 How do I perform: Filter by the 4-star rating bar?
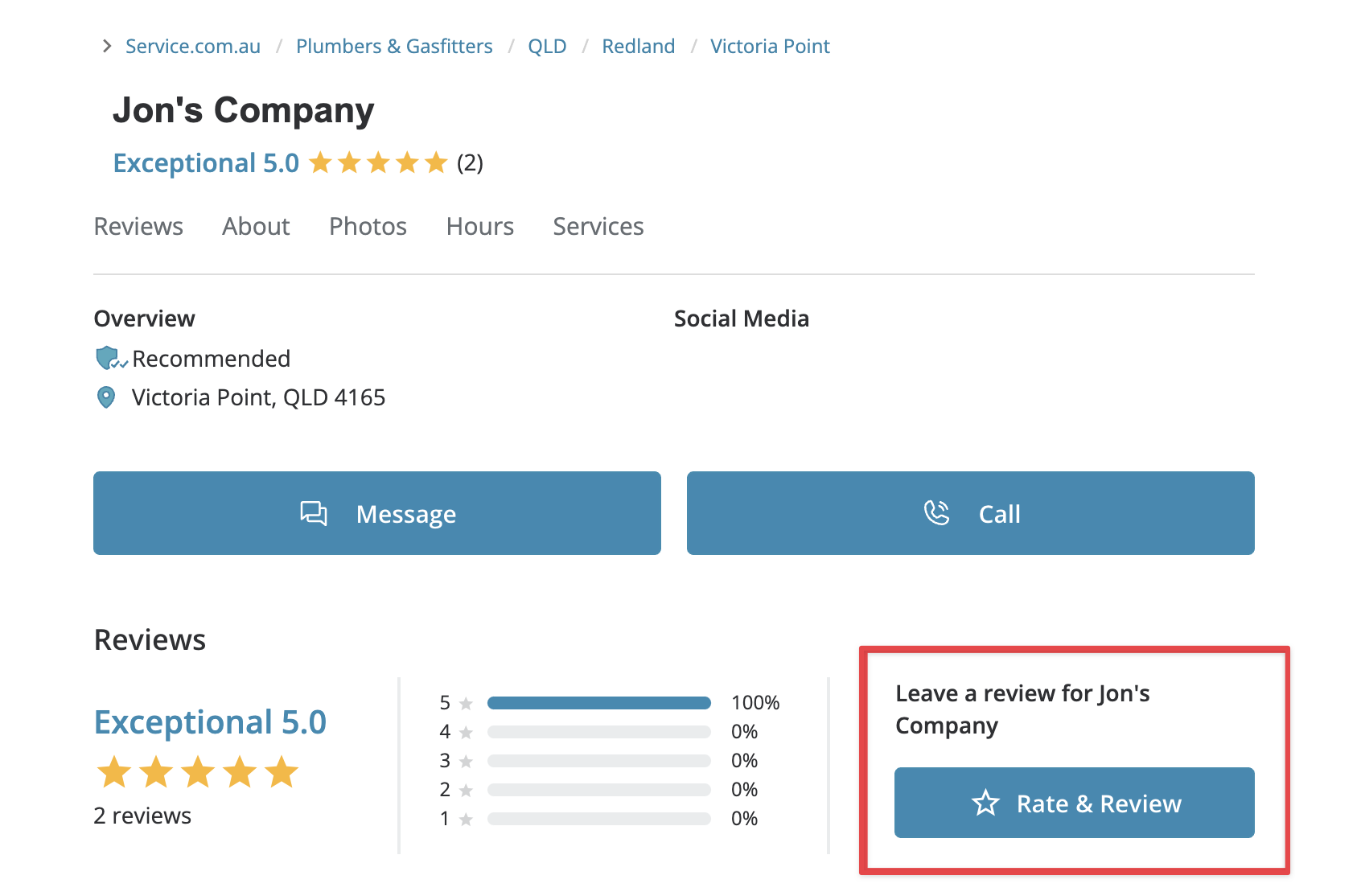[x=598, y=732]
